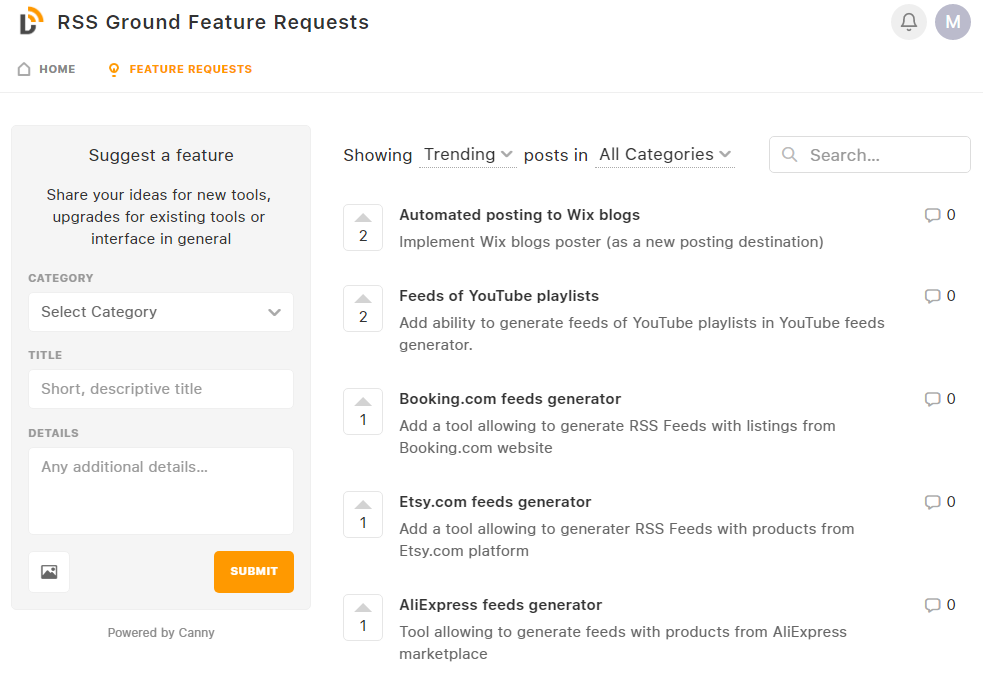This screenshot has width=983, height=687.
Task: Click the RSS Ground Feature Requests heading
Action: click(213, 22)
